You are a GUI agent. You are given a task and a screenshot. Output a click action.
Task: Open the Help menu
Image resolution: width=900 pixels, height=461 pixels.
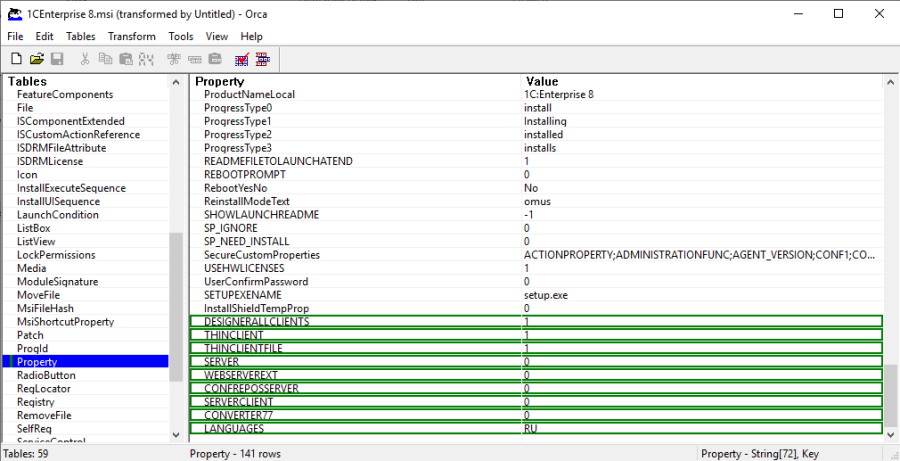[x=251, y=36]
